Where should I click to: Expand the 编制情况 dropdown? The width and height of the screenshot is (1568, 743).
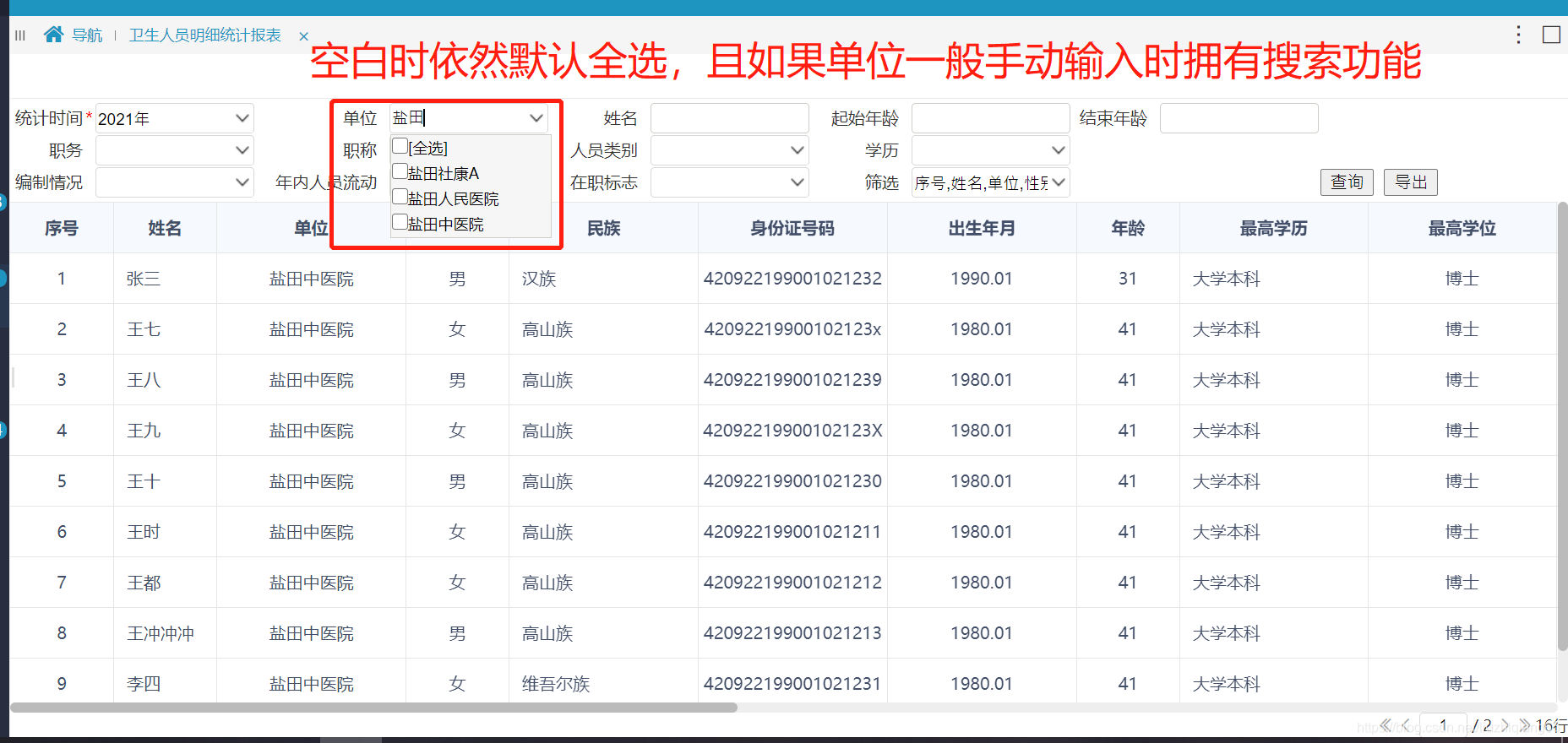coord(174,182)
